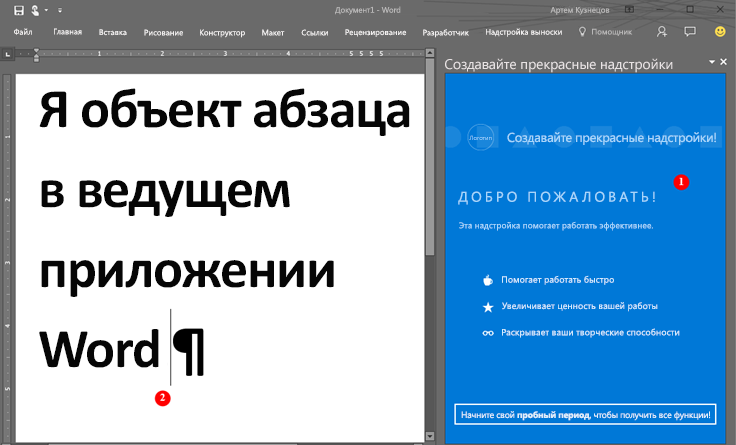
Task: Click the text 'Увеличивает ценность вашей работы'
Action: pos(579,306)
